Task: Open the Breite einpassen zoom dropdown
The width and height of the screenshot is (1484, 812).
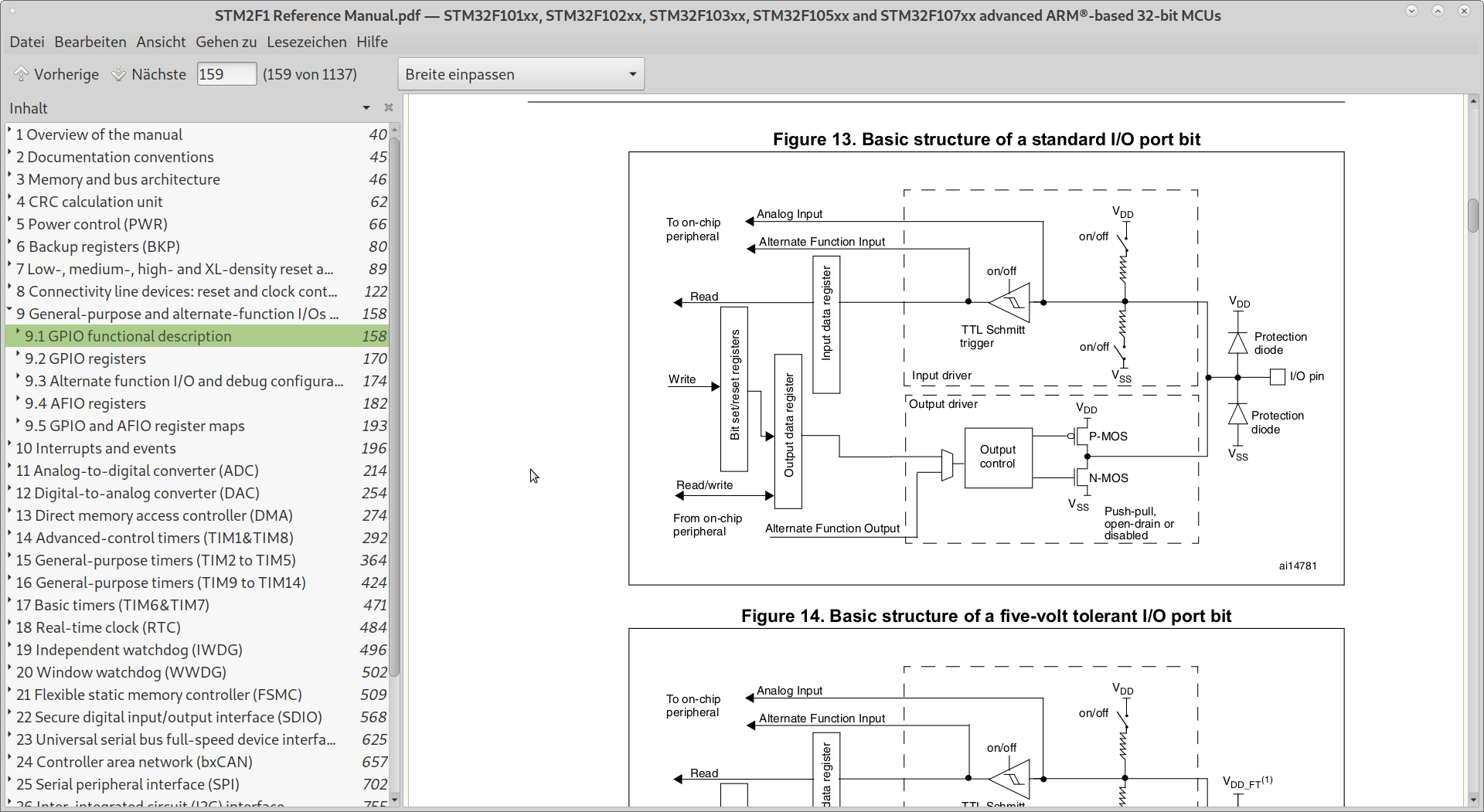Action: click(x=521, y=74)
